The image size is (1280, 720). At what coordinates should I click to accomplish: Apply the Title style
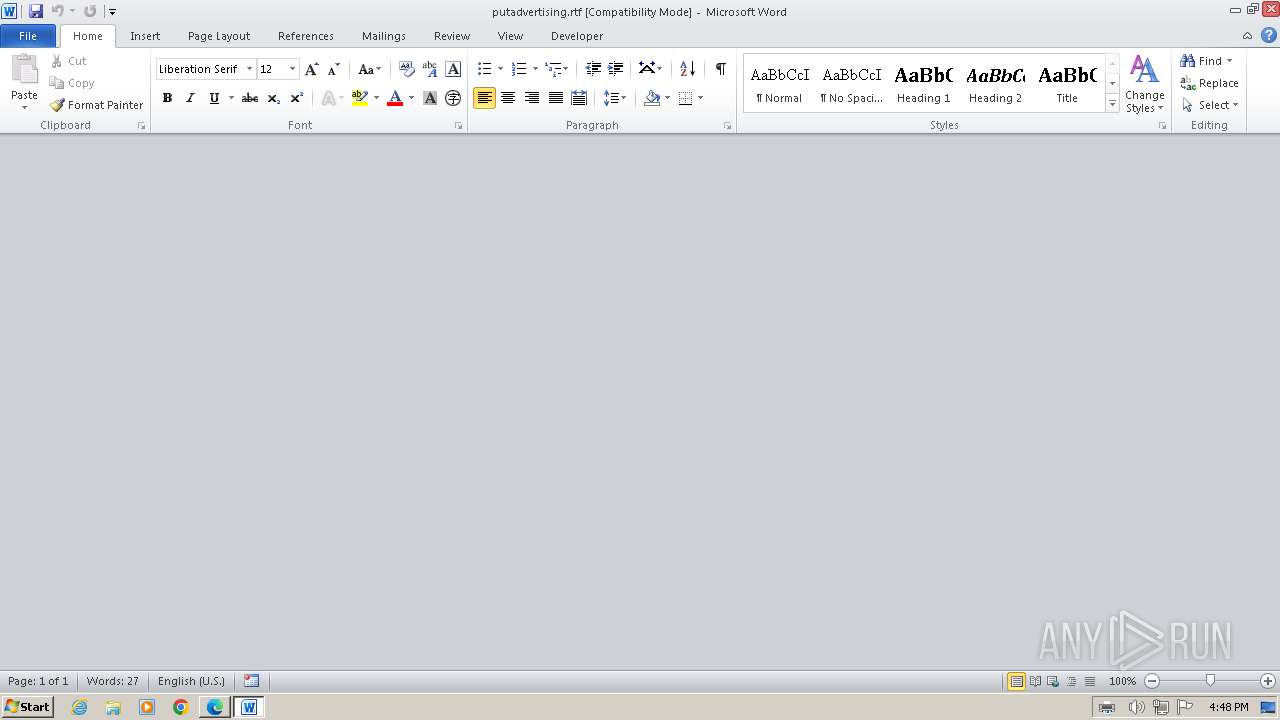[x=1067, y=84]
